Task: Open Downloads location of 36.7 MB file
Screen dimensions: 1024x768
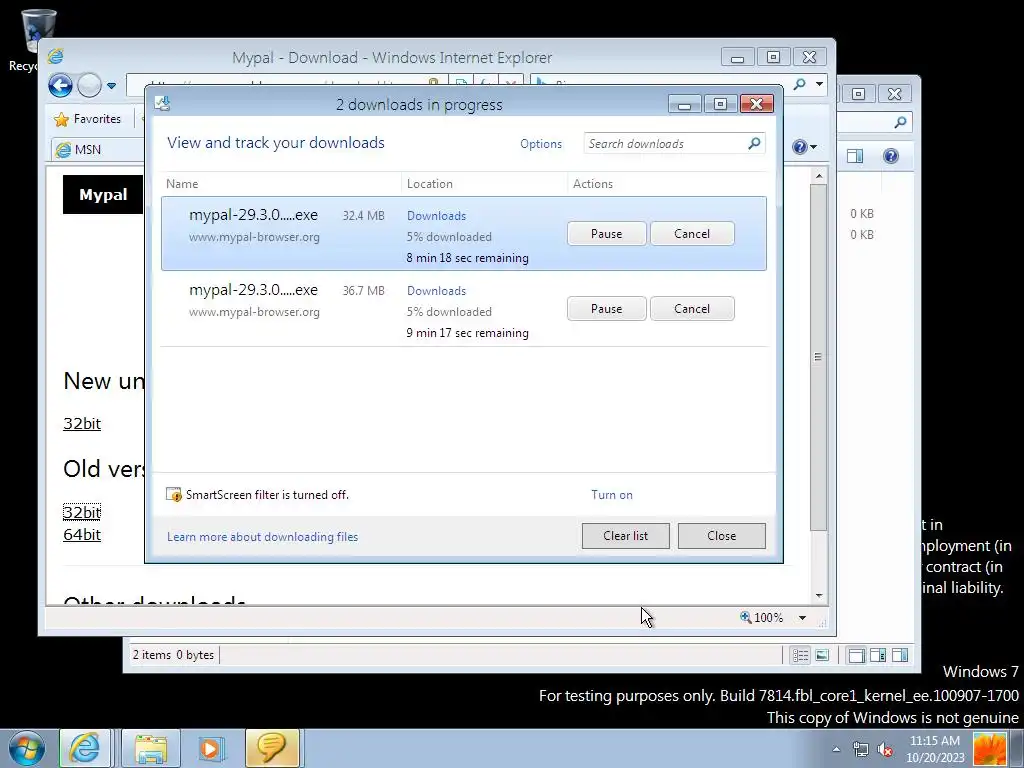Action: (x=436, y=291)
